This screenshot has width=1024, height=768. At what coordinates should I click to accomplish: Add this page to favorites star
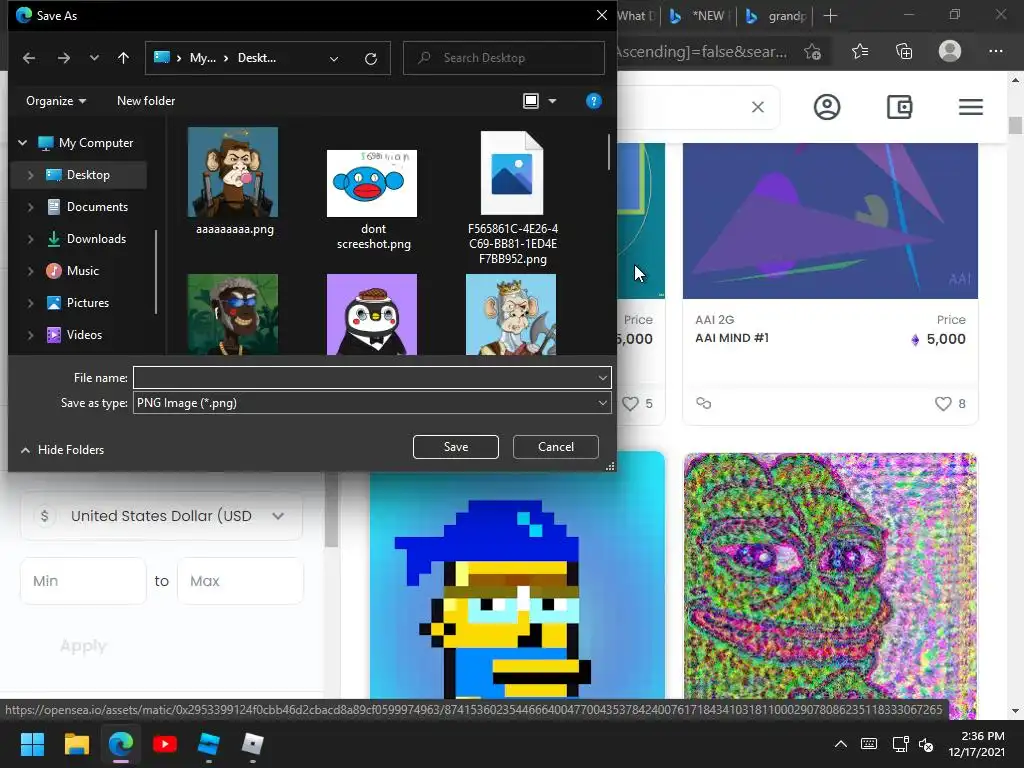click(812, 52)
